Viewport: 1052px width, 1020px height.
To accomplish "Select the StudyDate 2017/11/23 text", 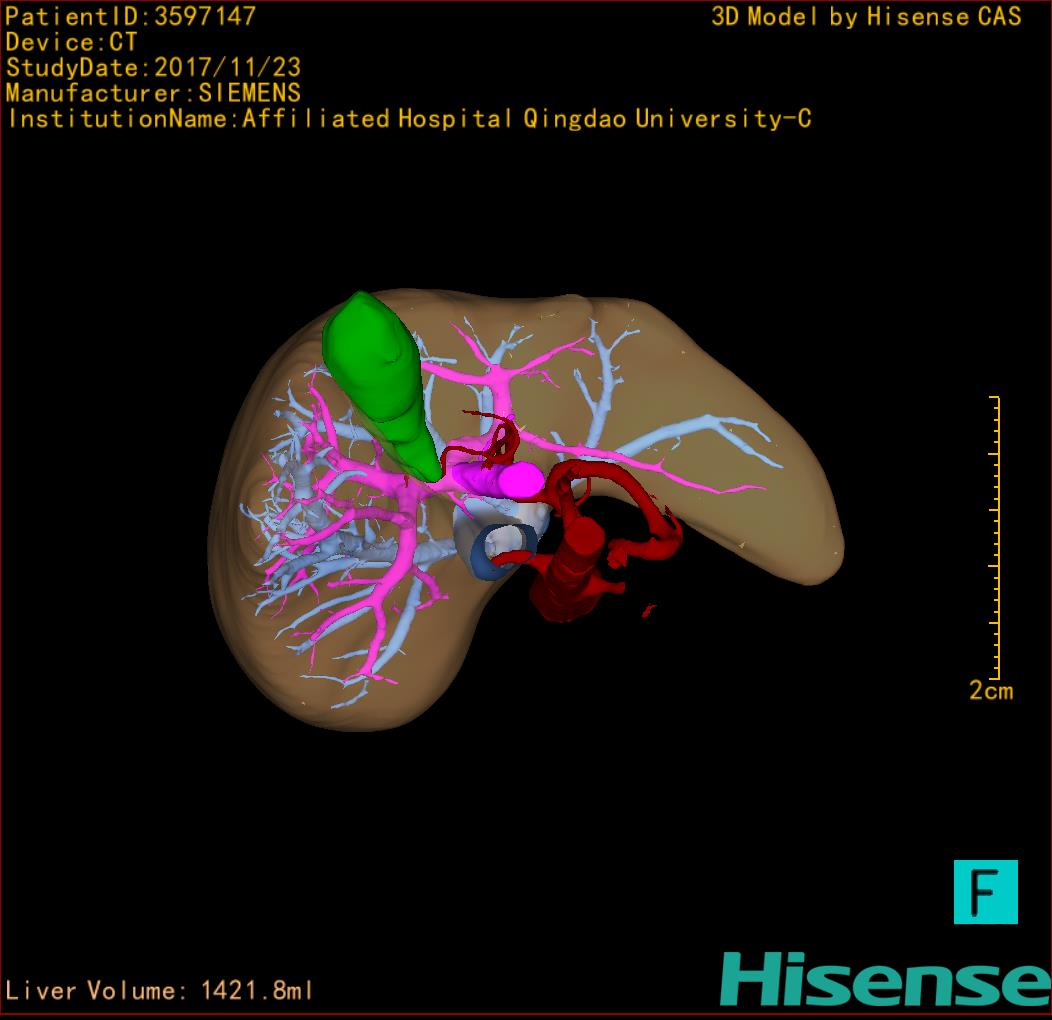I will 154,69.
